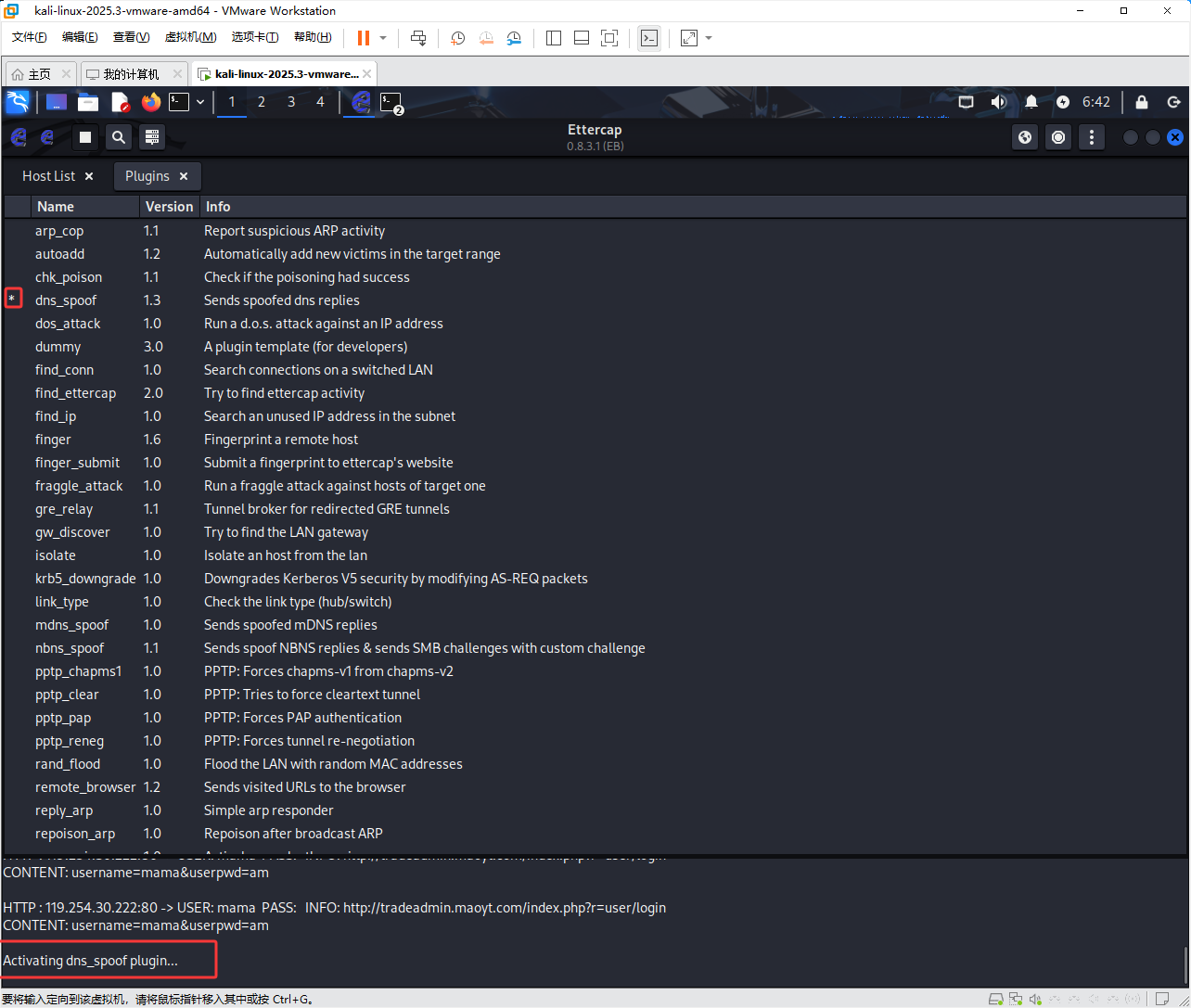1191x1008 pixels.
Task: Open the 选项卡(T) menu
Action: pos(255,37)
